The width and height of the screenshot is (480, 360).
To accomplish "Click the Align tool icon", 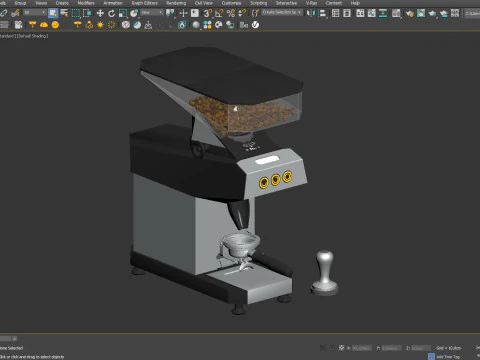I will (322, 13).
